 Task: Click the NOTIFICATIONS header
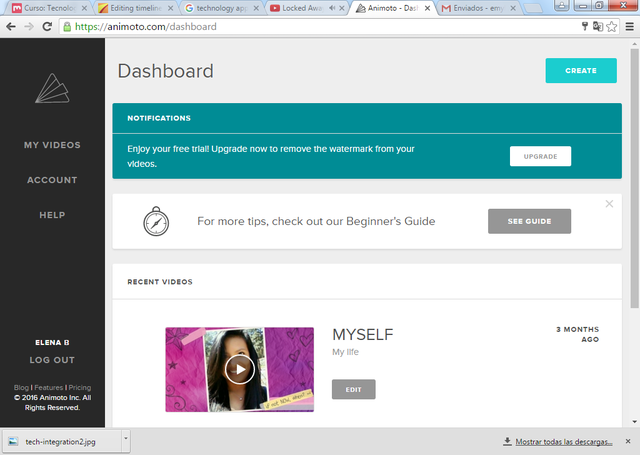pyautogui.click(x=159, y=118)
